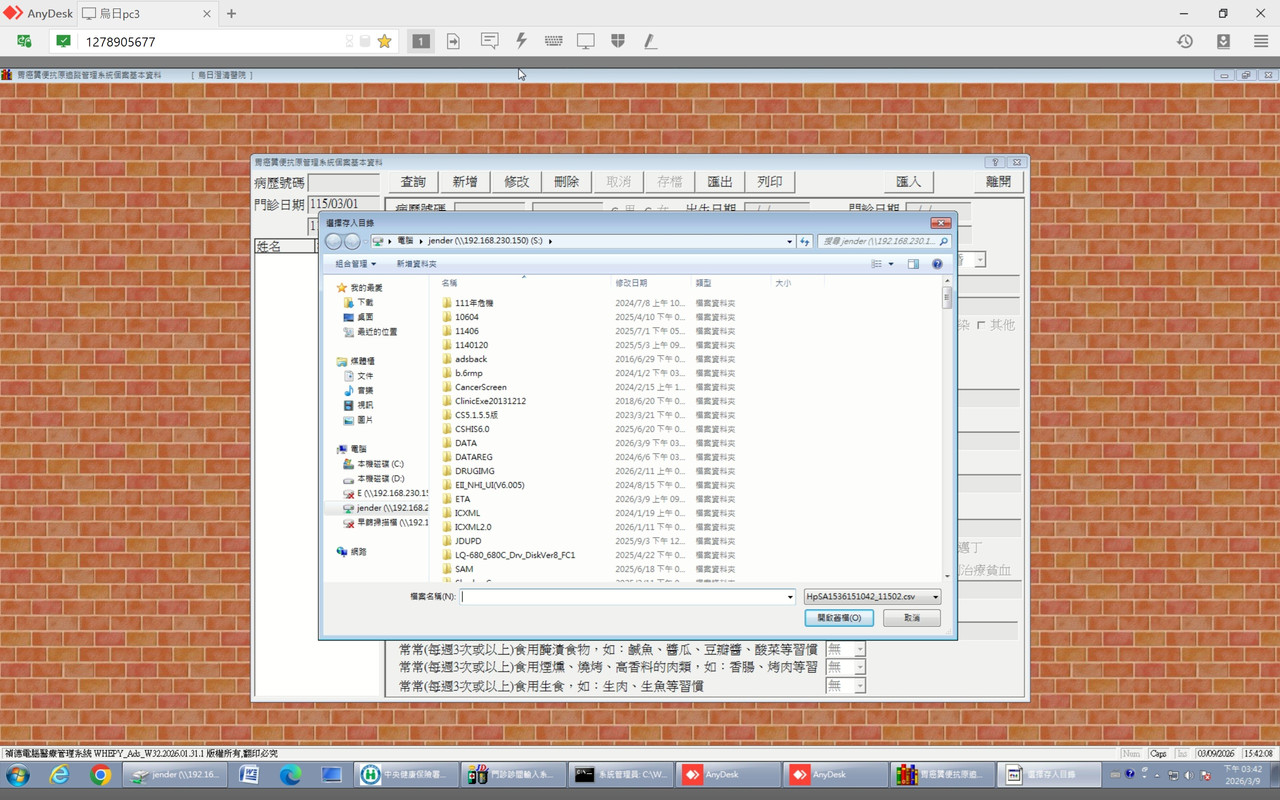Screen dimensions: 1280x800
Task: Toggle preview pane icon in file dialog
Action: (913, 264)
